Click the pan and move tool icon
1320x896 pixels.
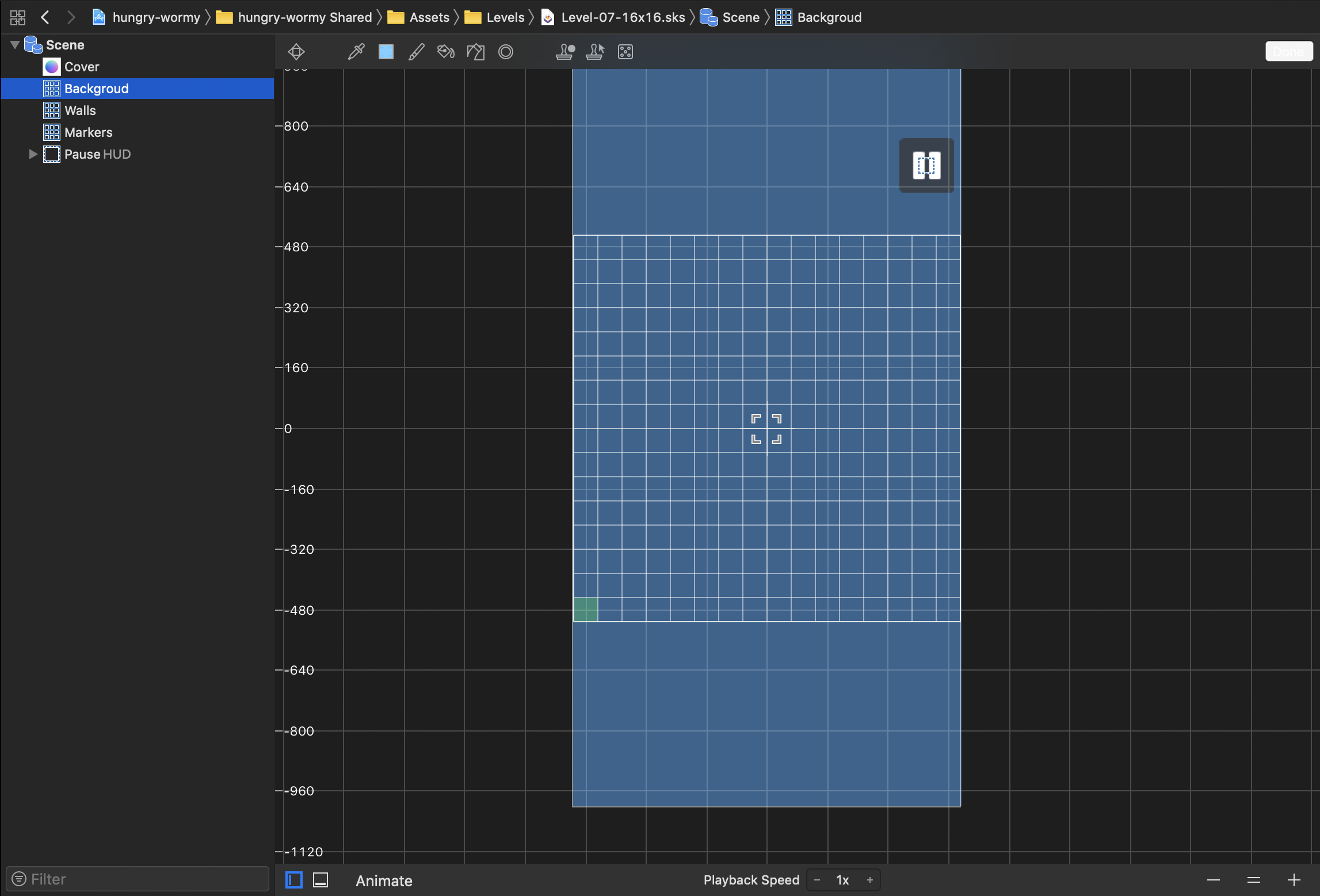296,52
